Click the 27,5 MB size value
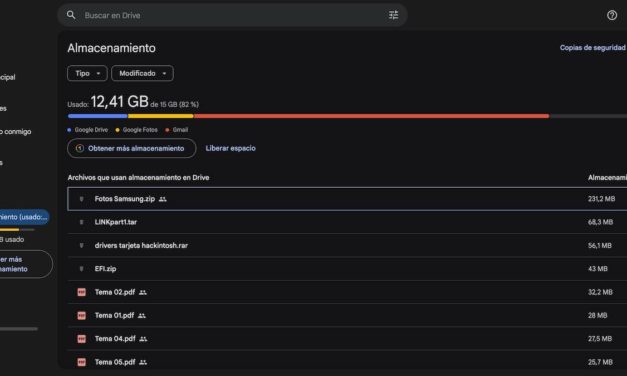Screen dimensions: 627x376 [x=600, y=339]
